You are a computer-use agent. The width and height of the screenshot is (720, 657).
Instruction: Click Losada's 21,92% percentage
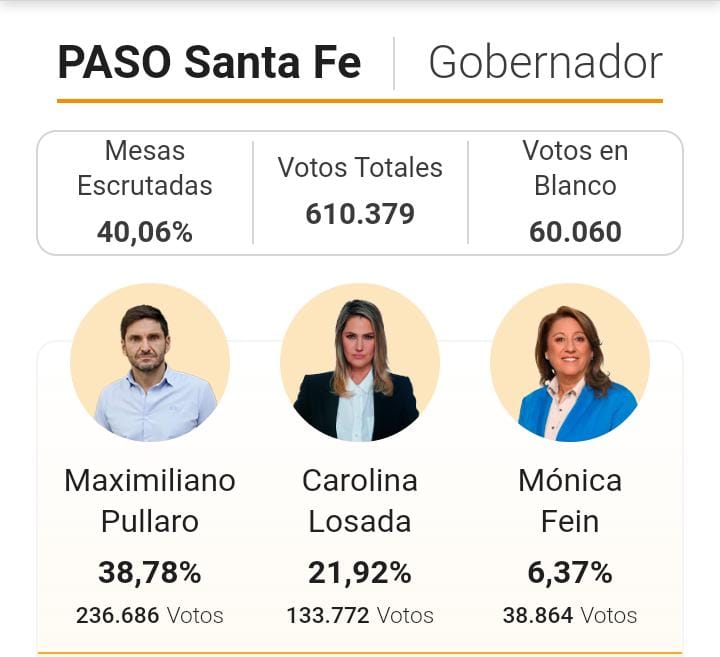360,573
